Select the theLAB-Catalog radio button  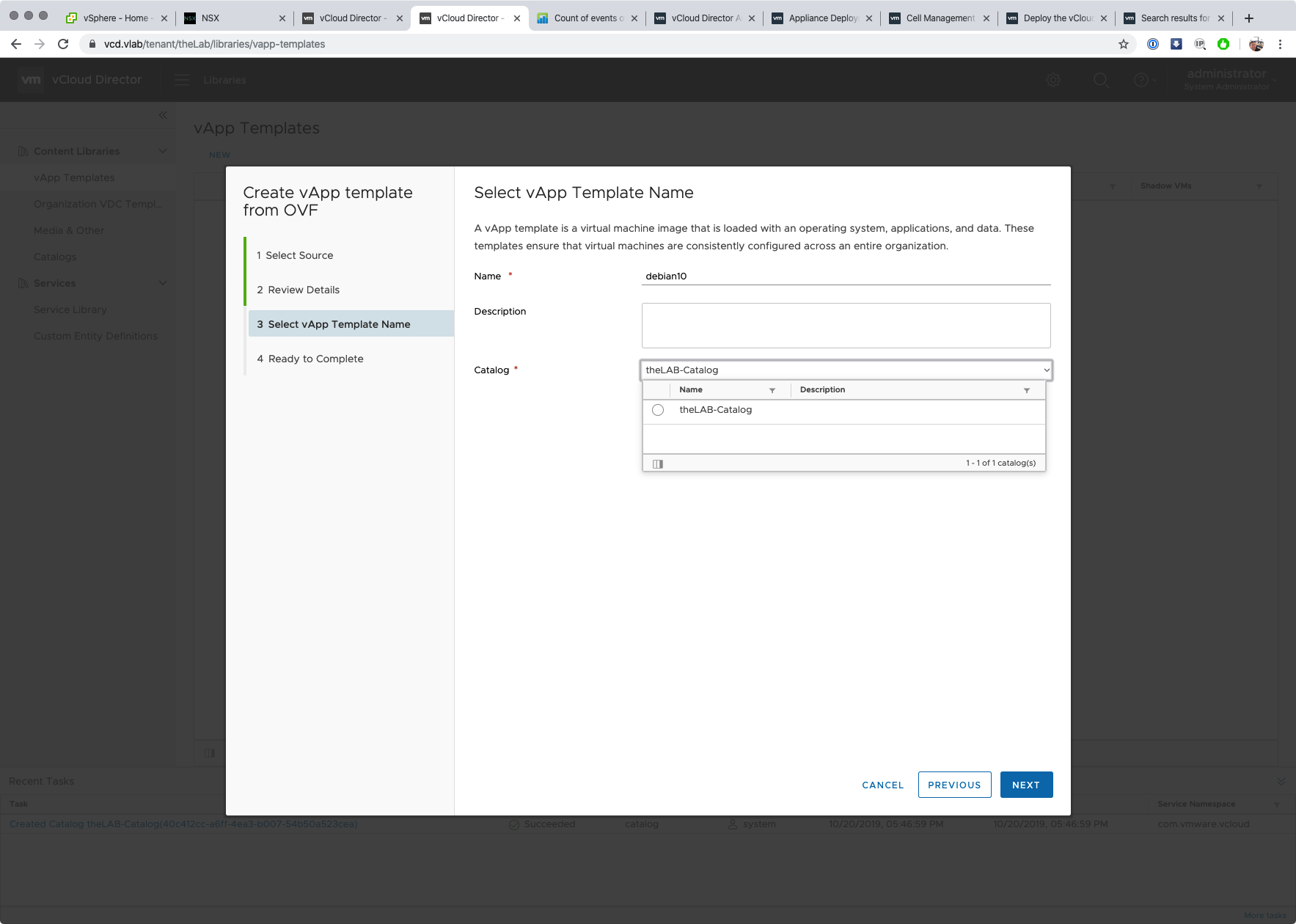click(658, 410)
